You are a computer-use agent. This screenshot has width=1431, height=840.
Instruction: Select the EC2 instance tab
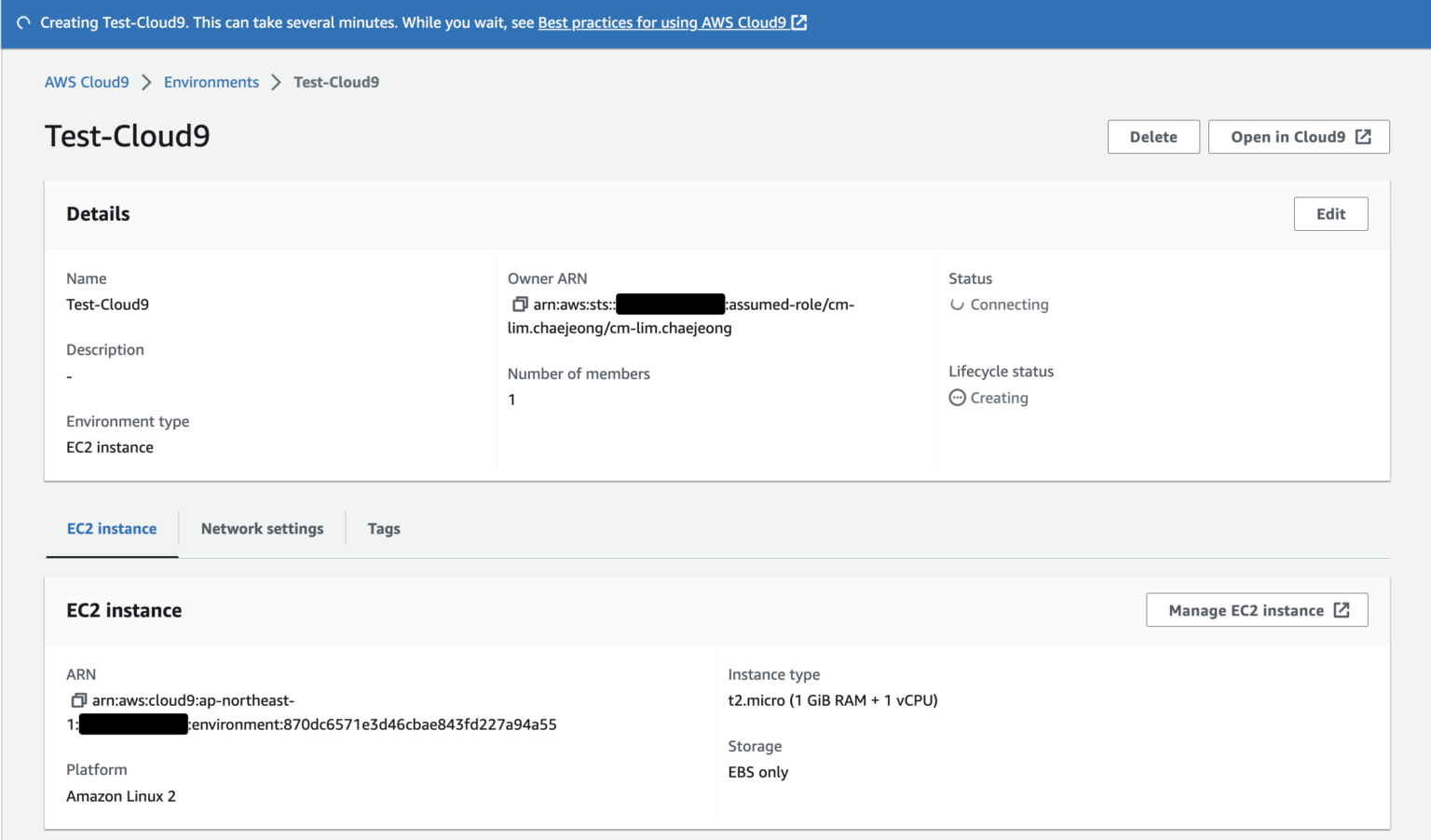(x=111, y=528)
